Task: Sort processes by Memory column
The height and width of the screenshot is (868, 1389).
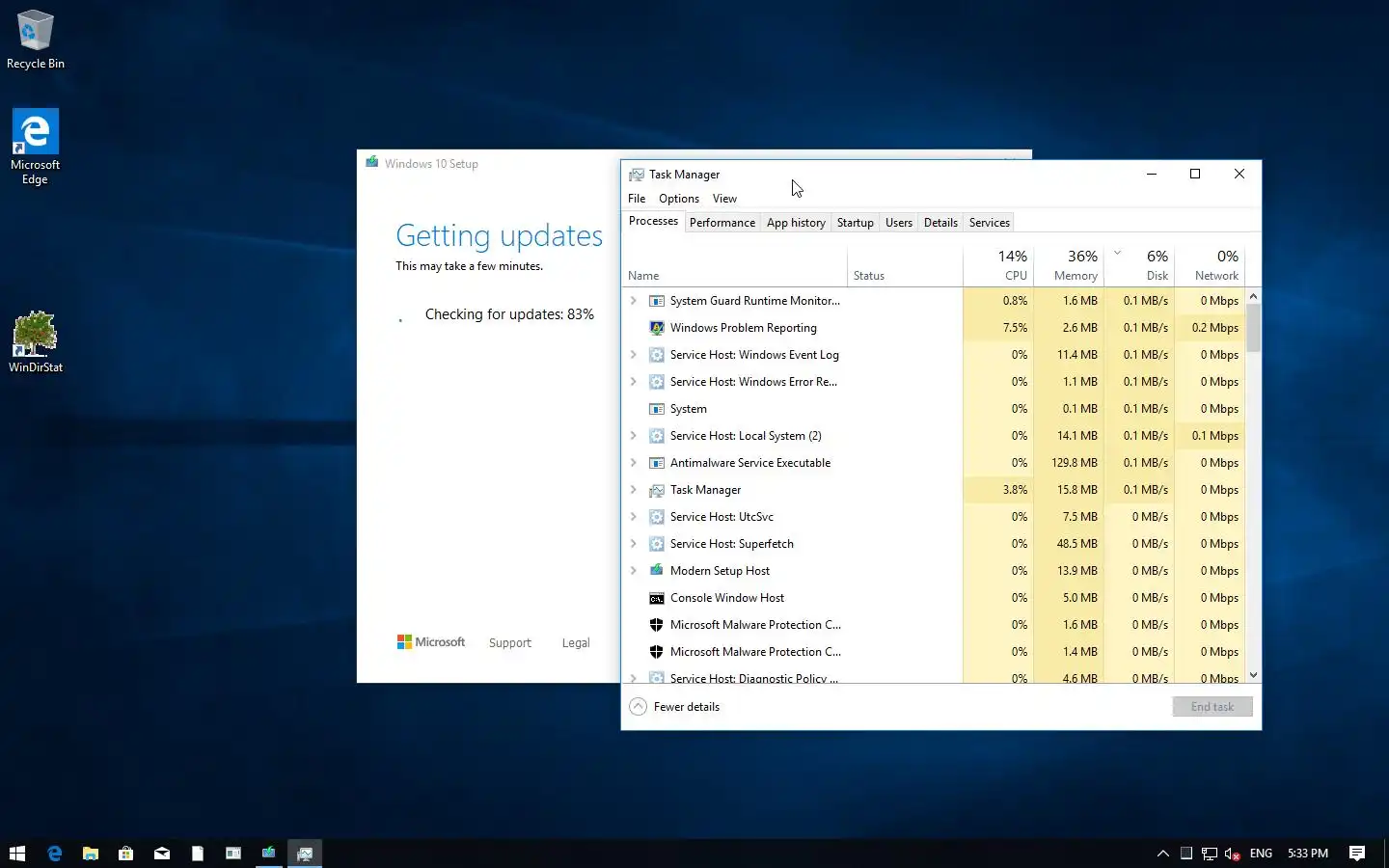Action: (1069, 265)
